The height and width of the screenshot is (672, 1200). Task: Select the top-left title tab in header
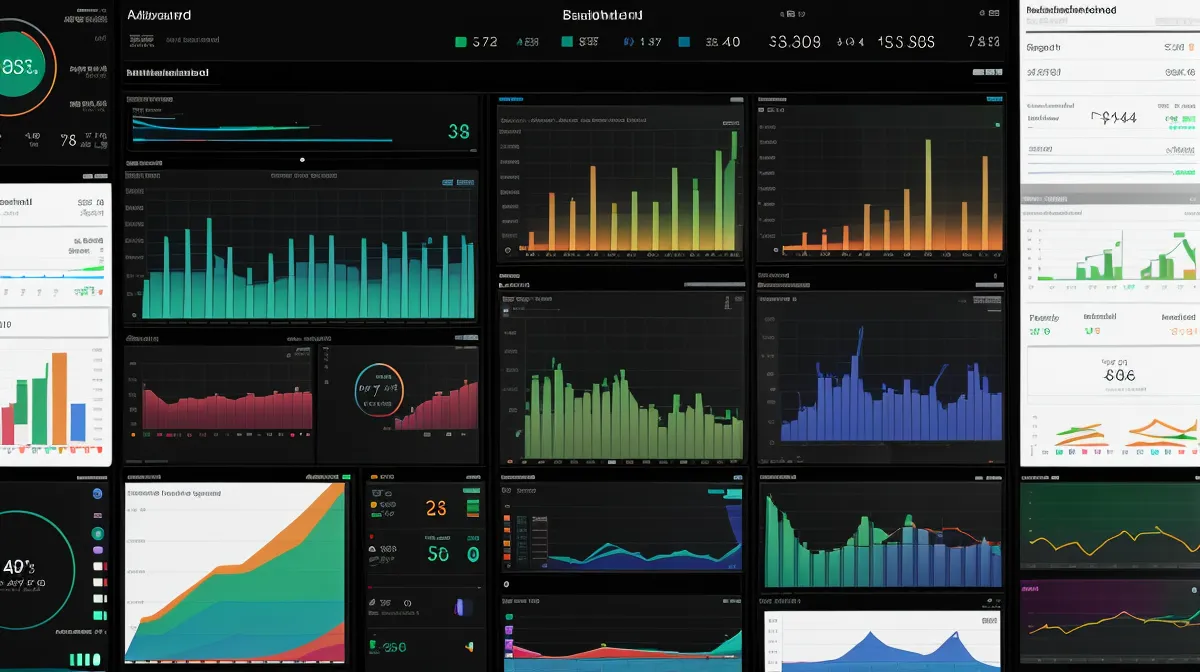click(159, 15)
